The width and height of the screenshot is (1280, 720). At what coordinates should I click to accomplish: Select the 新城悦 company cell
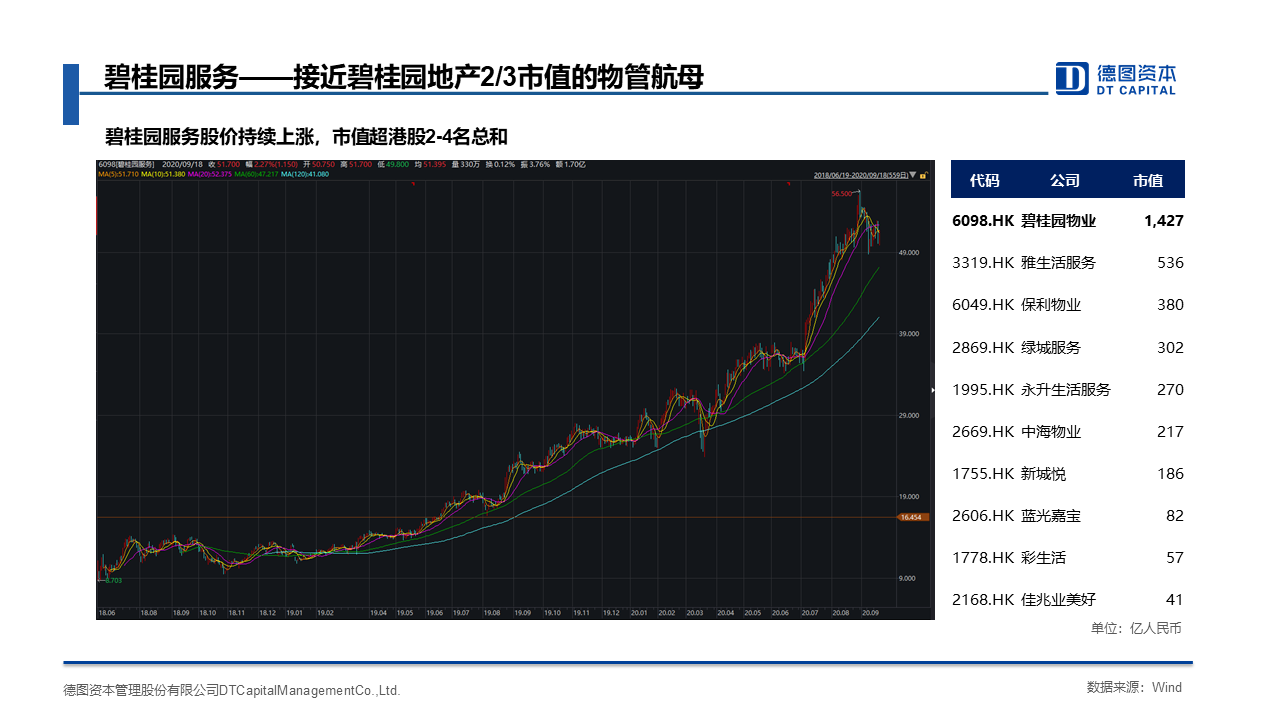(x=1044, y=474)
